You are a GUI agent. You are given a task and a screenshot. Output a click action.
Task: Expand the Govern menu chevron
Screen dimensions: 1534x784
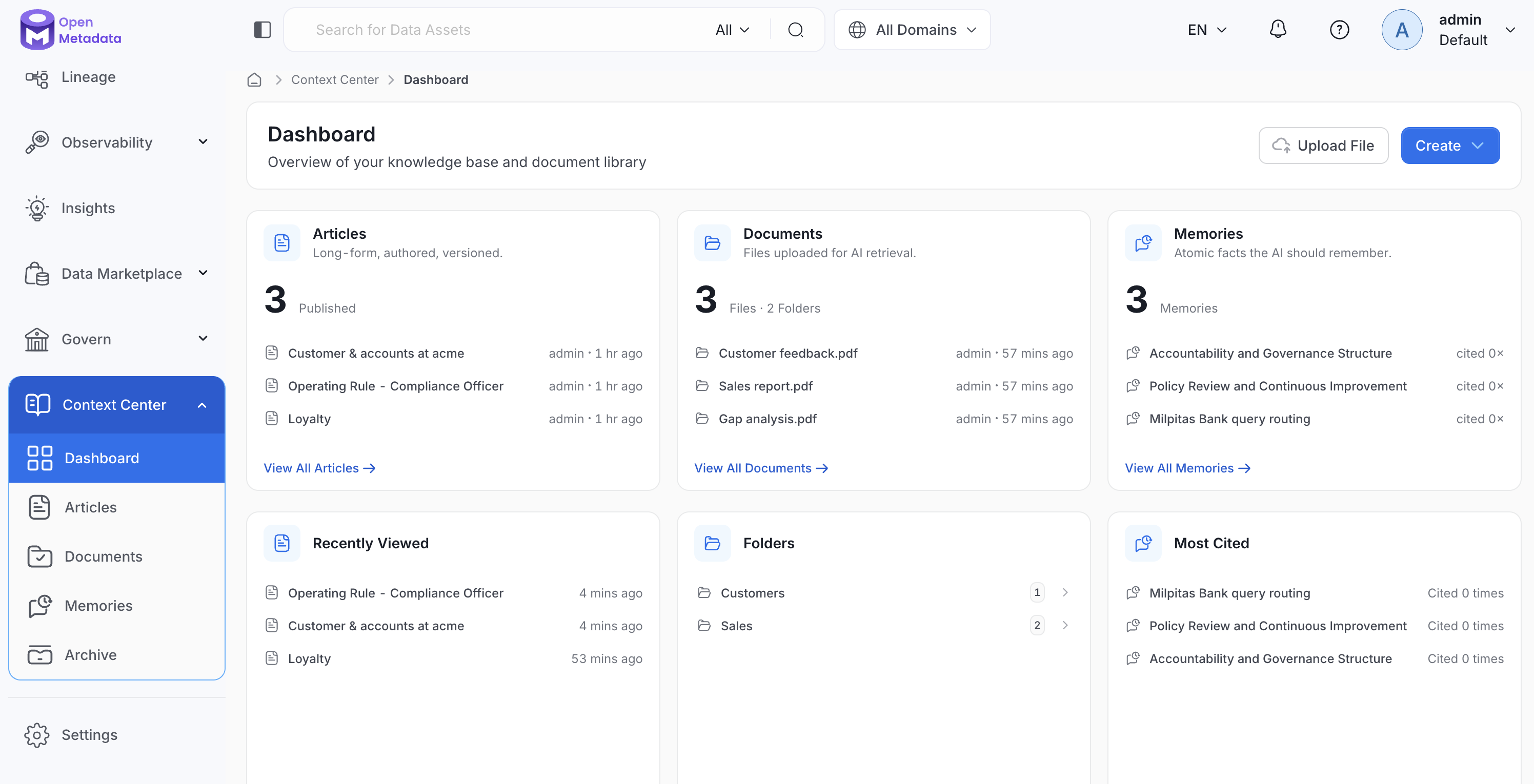pos(203,338)
